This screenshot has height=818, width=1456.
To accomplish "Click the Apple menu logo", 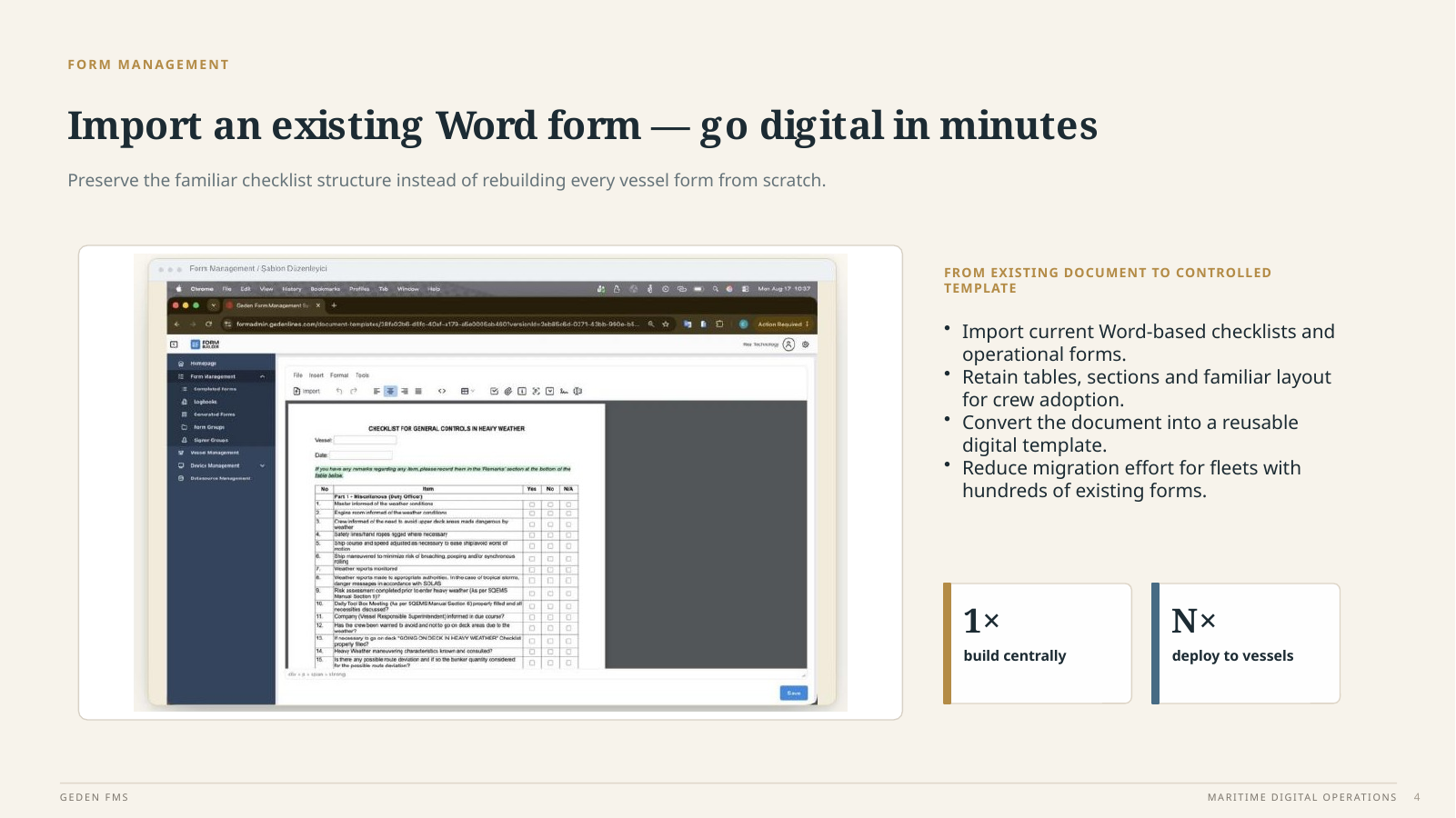I will tap(178, 289).
